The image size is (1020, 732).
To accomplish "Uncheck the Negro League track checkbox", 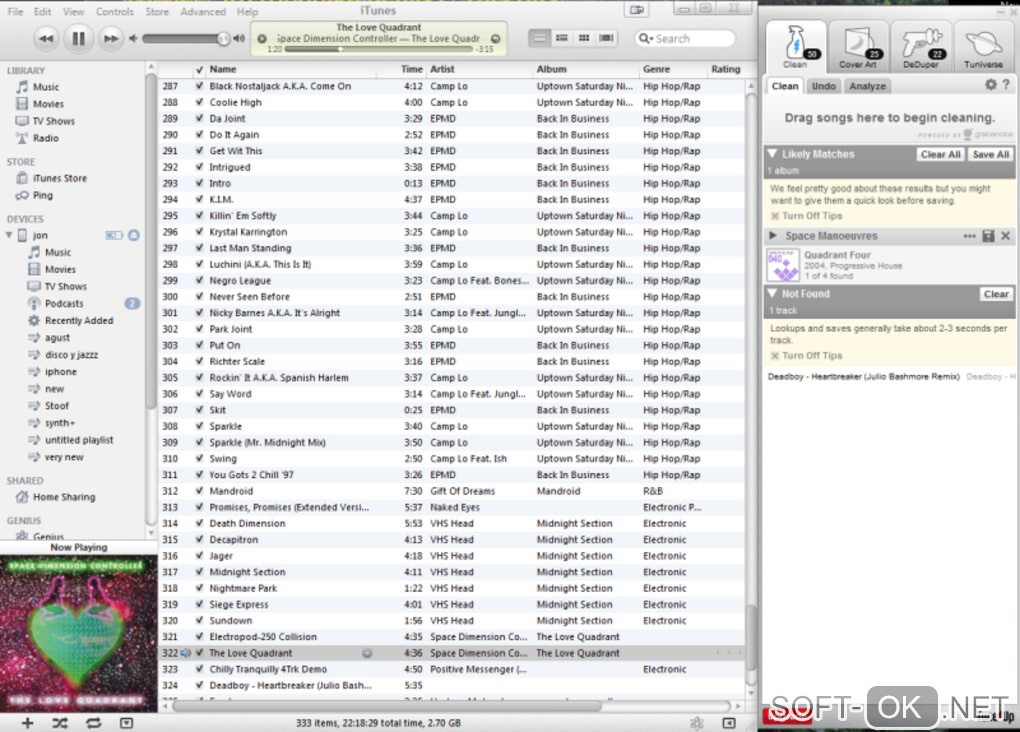I will click(x=200, y=280).
